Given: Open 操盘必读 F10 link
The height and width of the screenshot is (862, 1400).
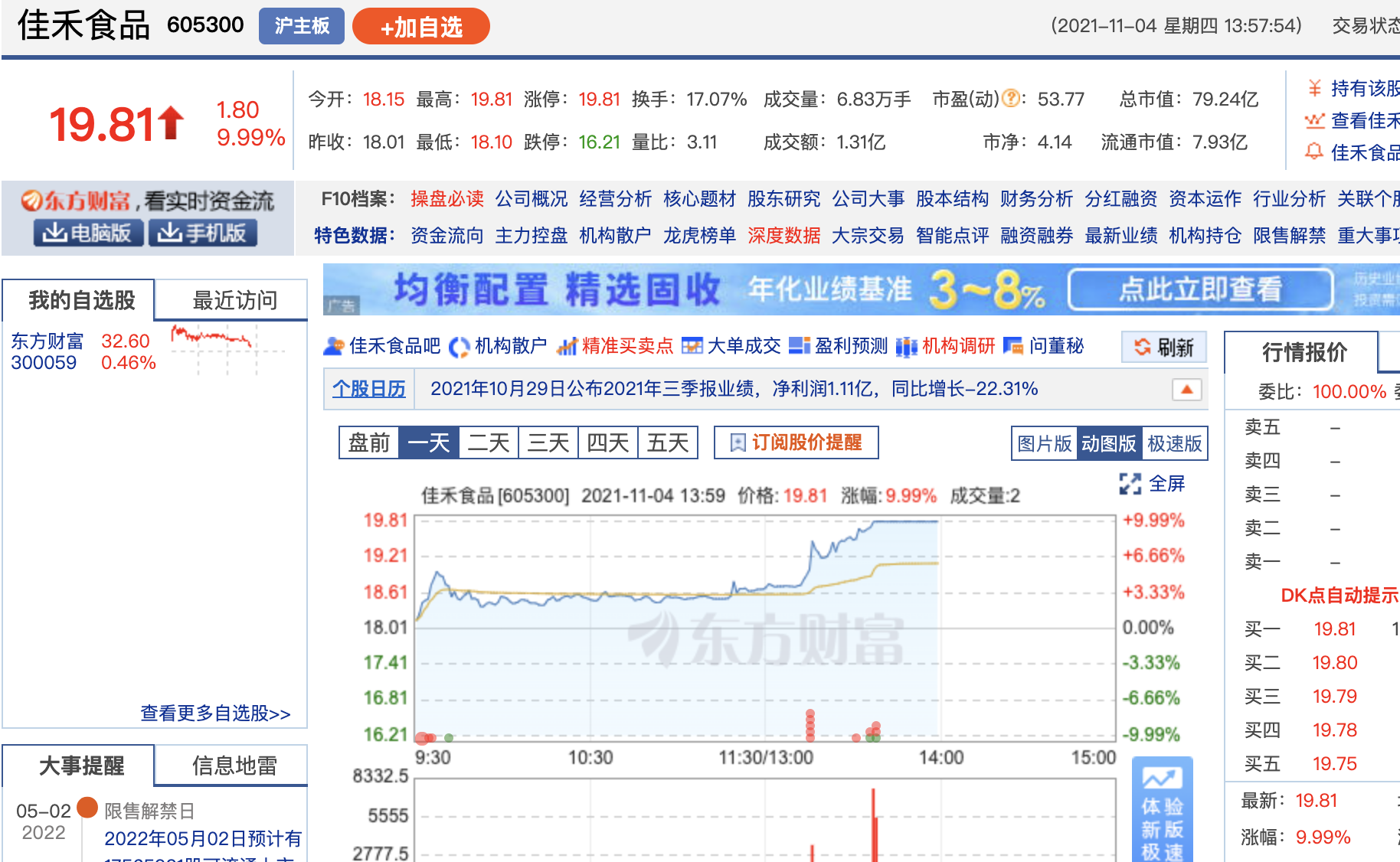Looking at the screenshot, I should [447, 199].
